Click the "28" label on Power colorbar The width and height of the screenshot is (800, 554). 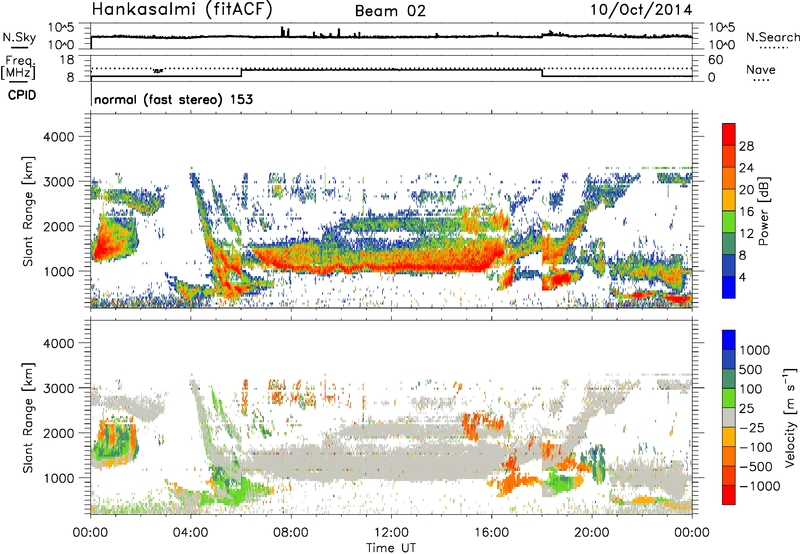(746, 146)
